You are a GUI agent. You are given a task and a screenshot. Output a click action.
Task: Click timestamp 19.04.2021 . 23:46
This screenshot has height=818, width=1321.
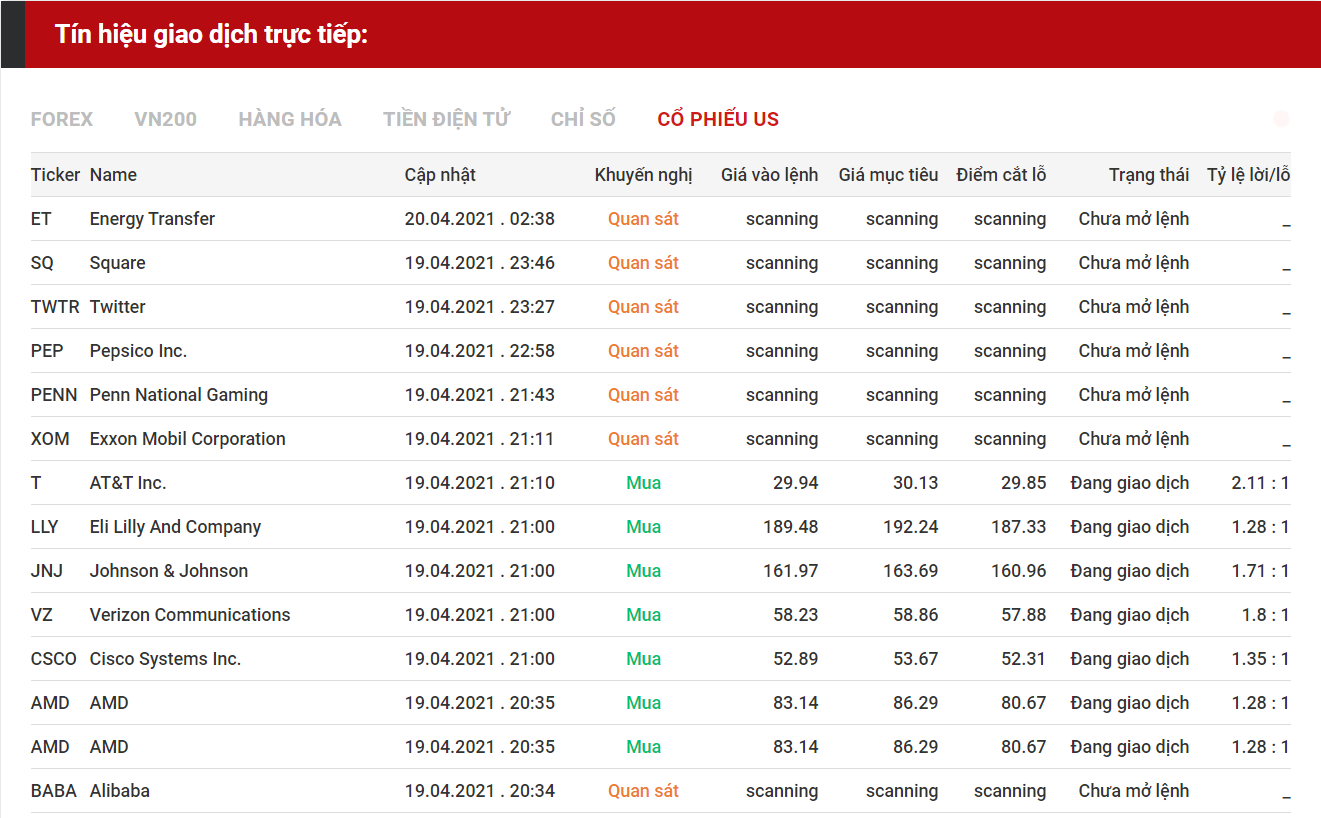point(480,263)
